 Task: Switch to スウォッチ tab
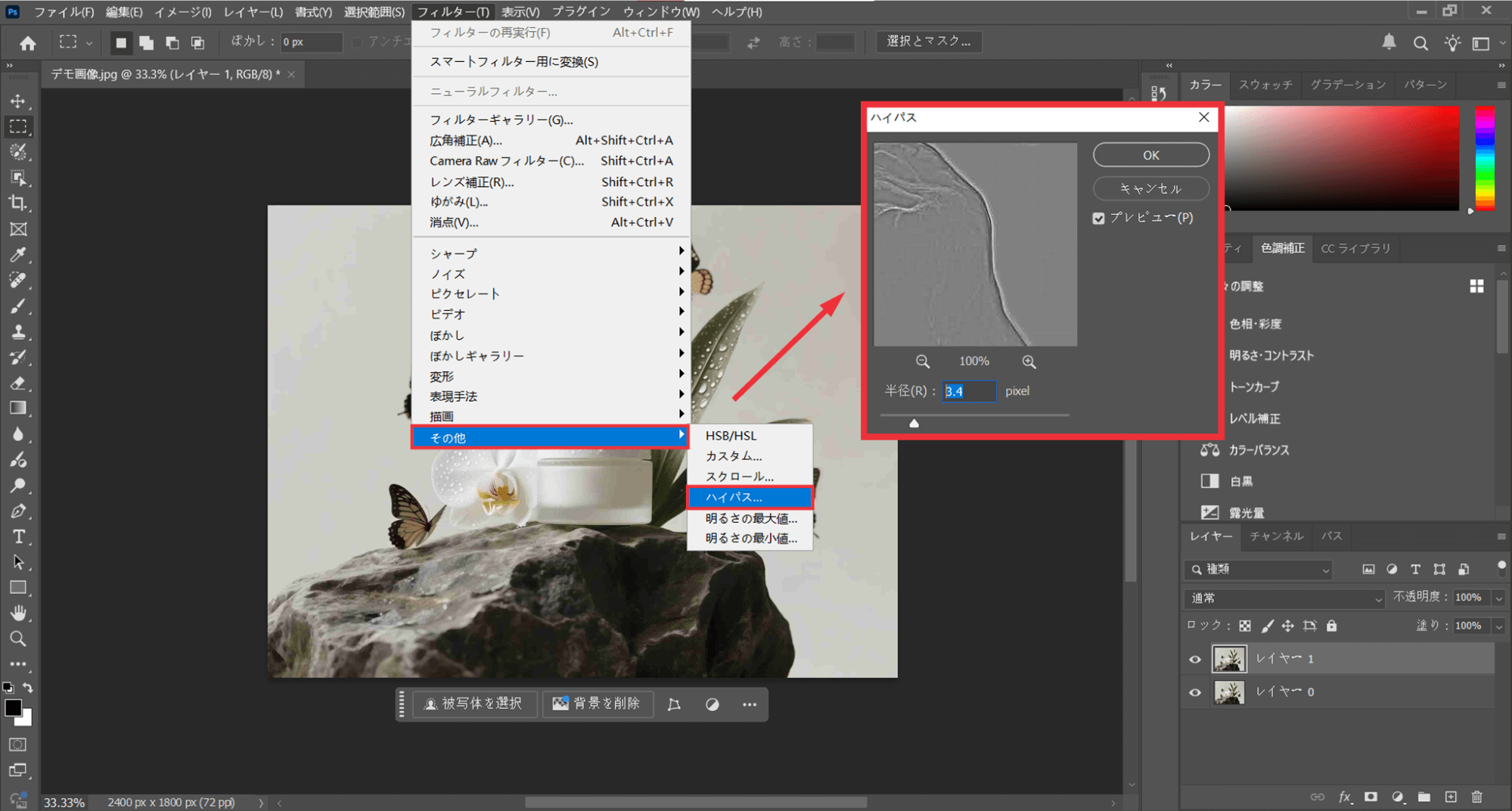tap(1265, 85)
